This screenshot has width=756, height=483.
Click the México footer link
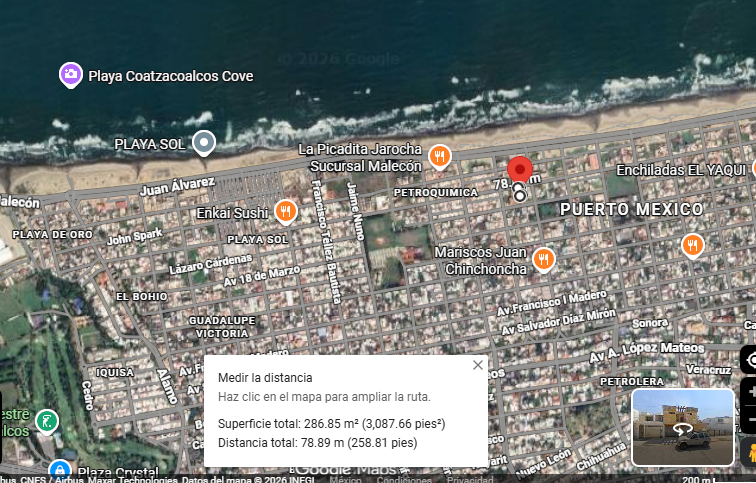click(345, 480)
